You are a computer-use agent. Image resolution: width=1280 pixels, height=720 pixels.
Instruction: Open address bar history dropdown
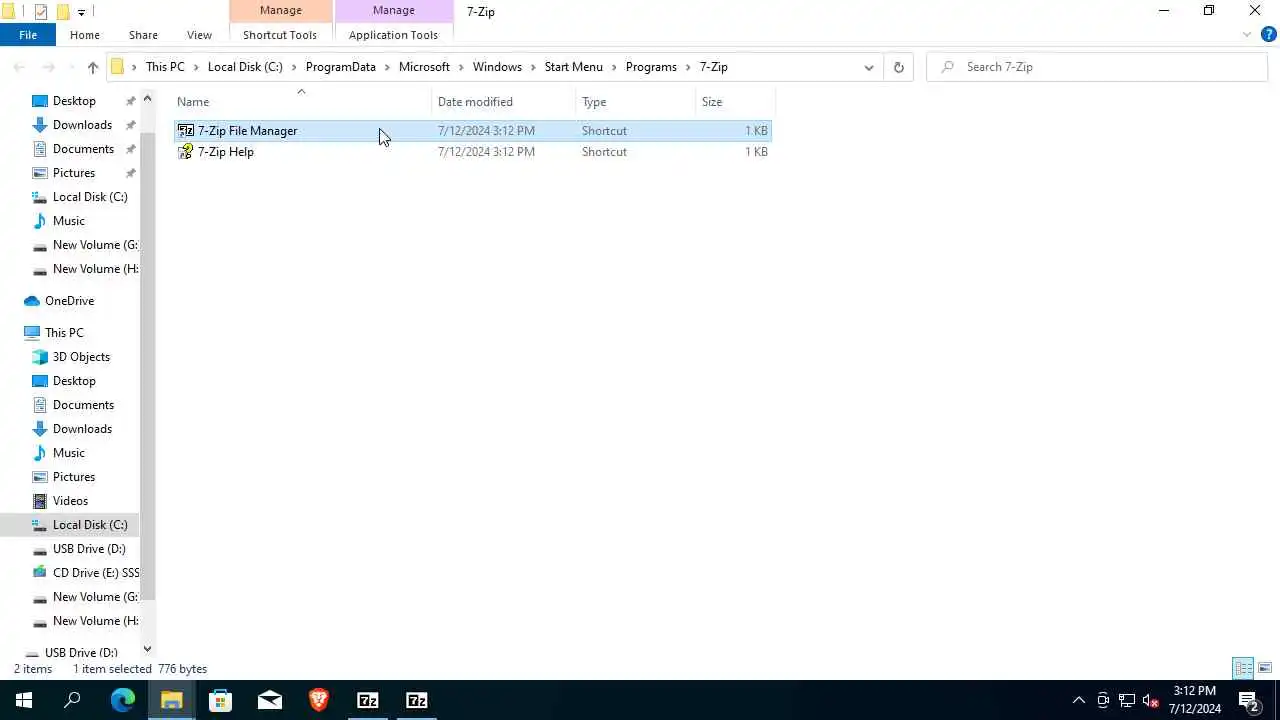point(868,67)
